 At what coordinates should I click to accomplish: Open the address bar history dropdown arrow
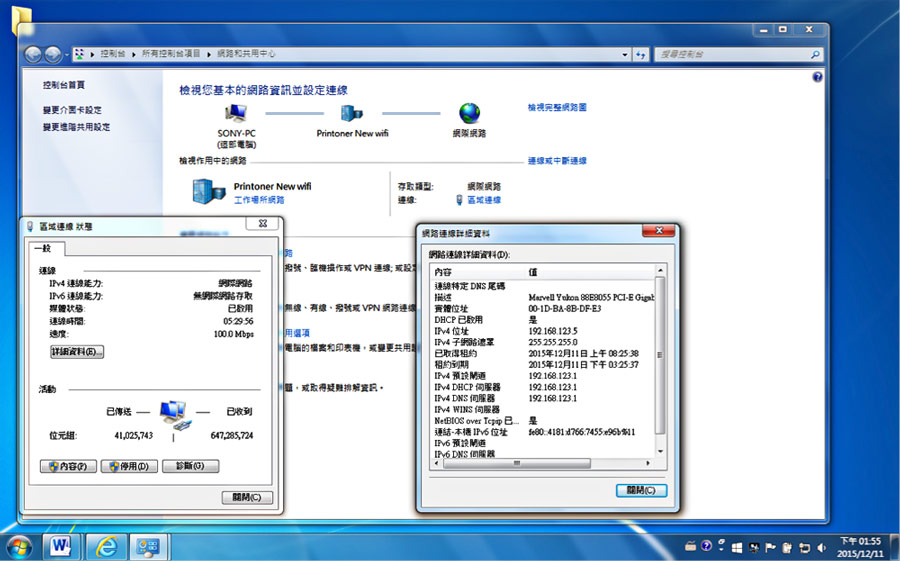(625, 55)
